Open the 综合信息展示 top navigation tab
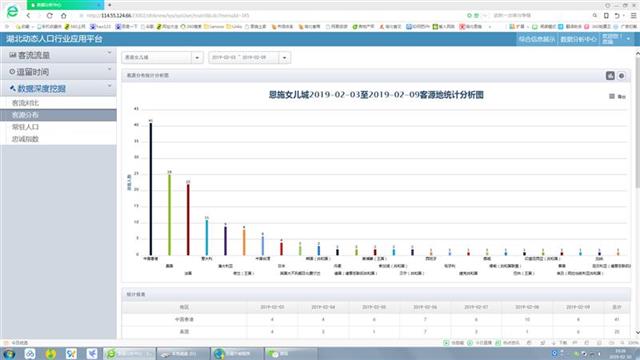The width and height of the screenshot is (640, 360). click(537, 39)
